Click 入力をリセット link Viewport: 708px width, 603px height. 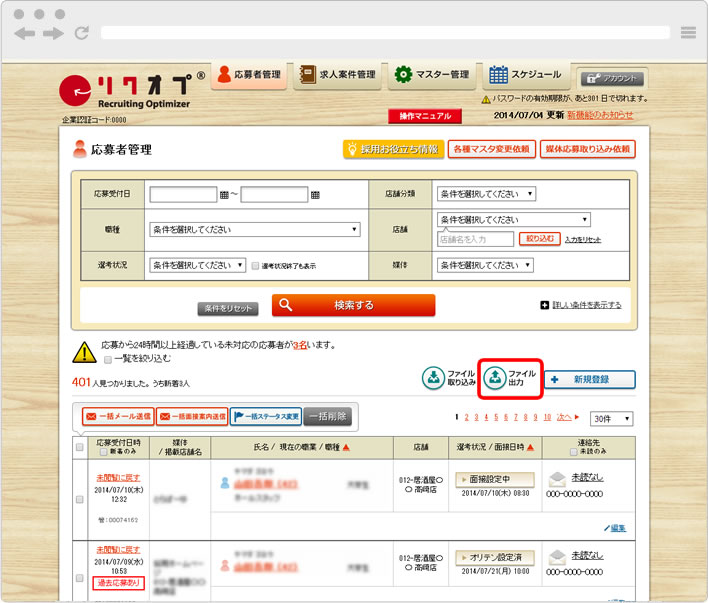coord(583,240)
